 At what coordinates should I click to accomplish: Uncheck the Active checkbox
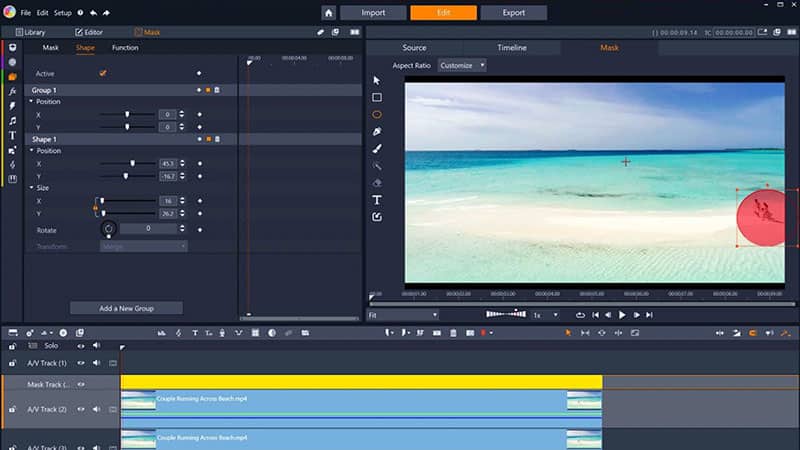pos(103,73)
